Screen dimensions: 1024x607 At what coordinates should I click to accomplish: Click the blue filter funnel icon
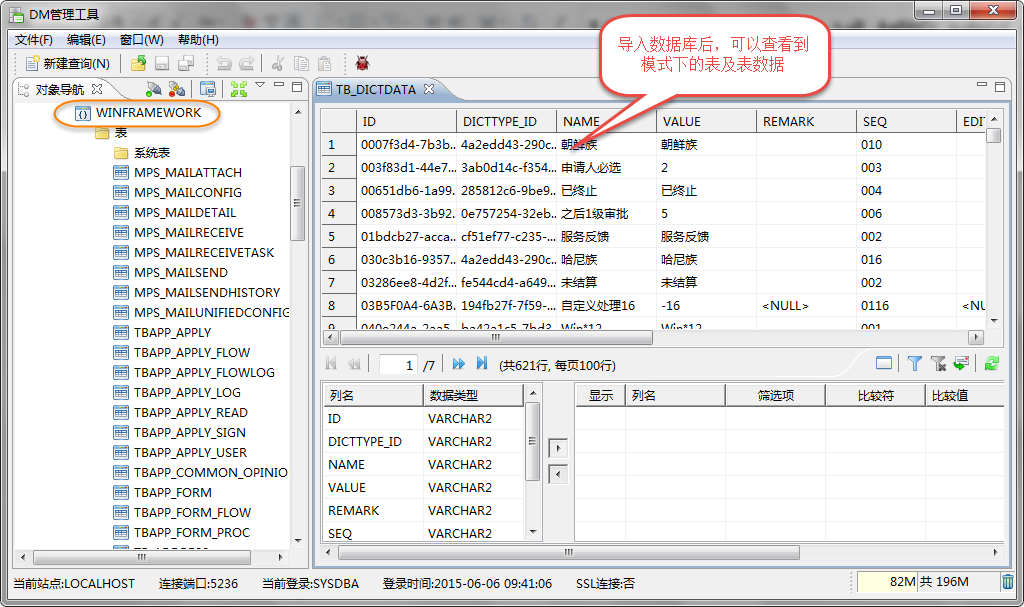tap(914, 363)
